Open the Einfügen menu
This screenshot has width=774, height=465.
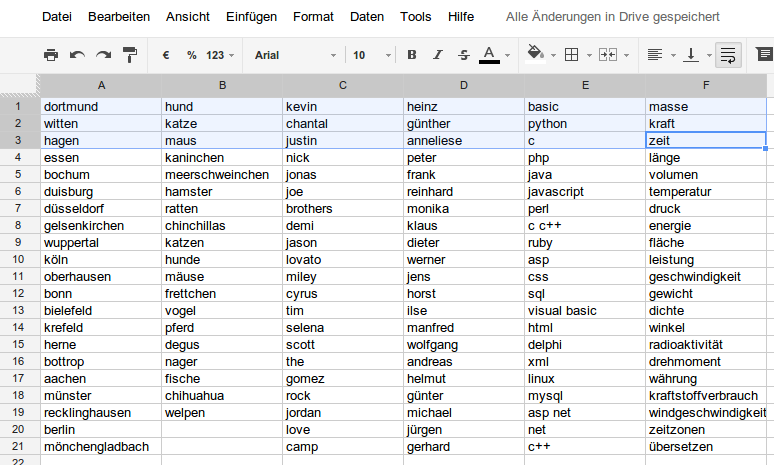[x=251, y=17]
